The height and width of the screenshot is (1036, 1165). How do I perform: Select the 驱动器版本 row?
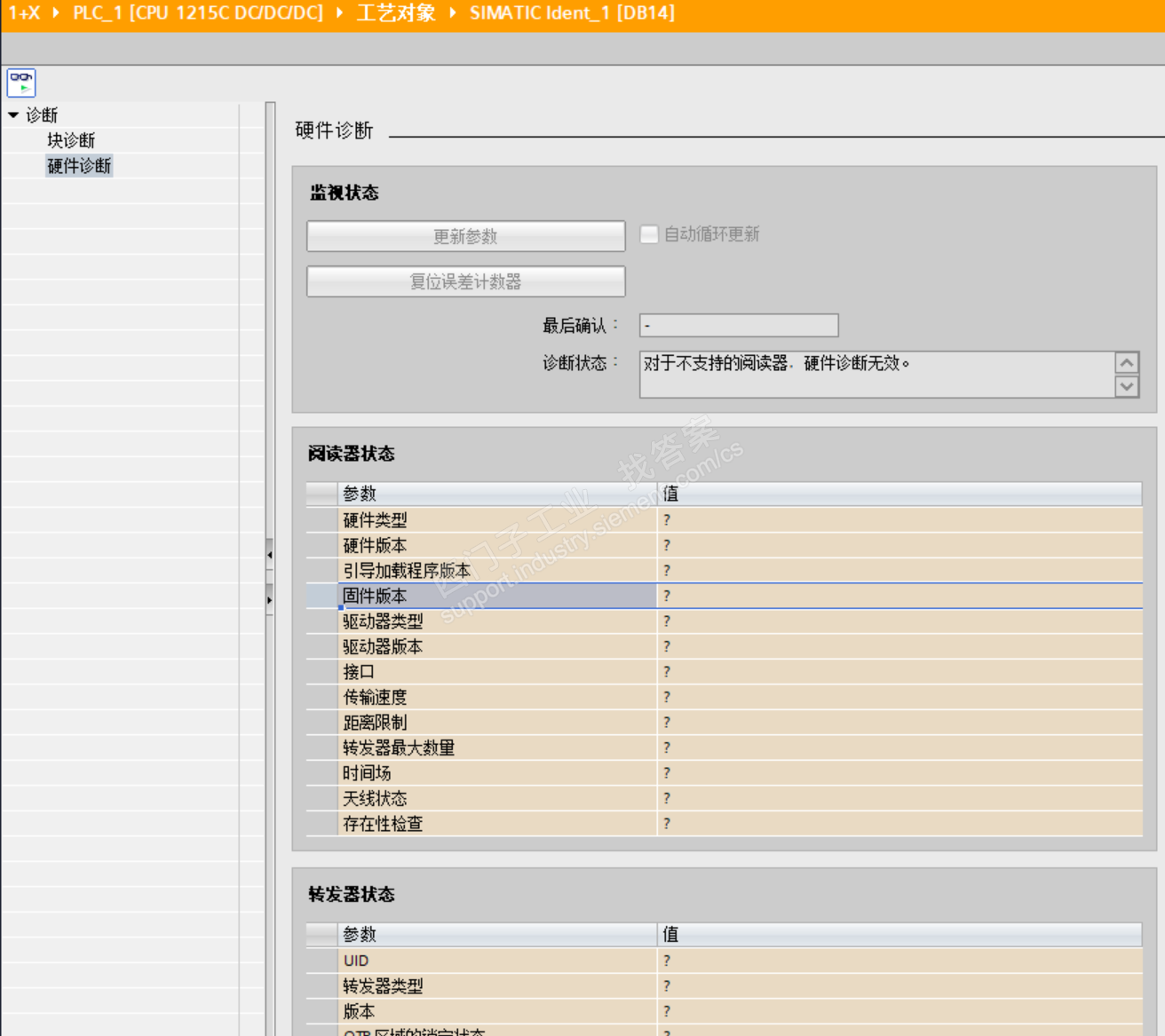point(724,646)
